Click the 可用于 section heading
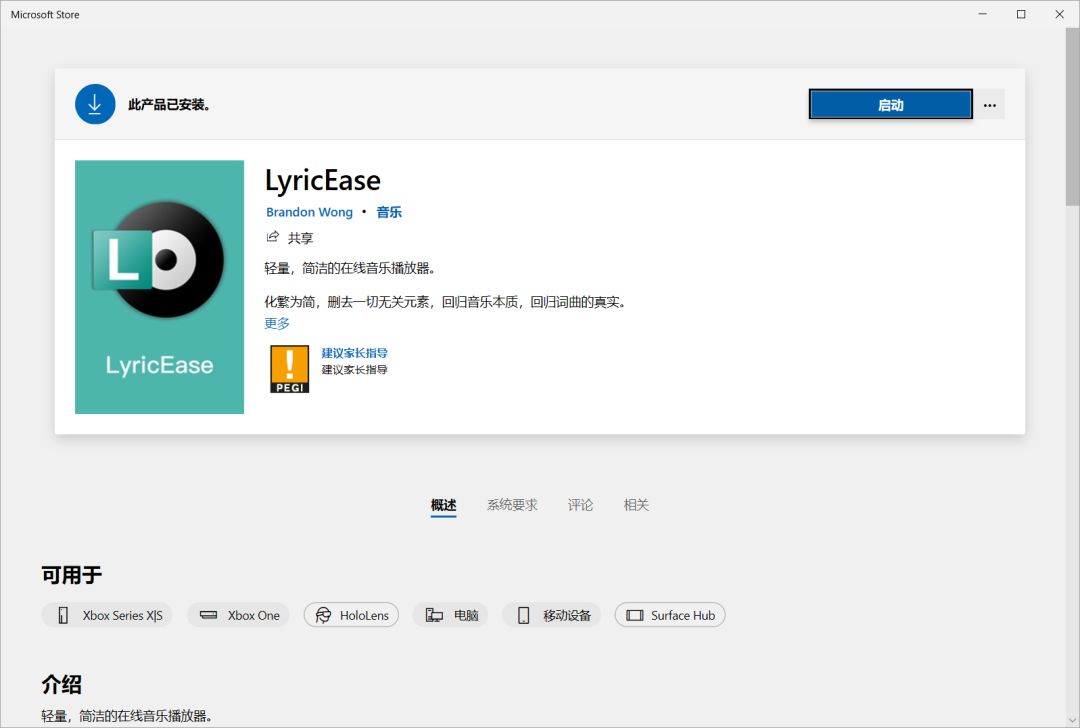 coord(72,575)
